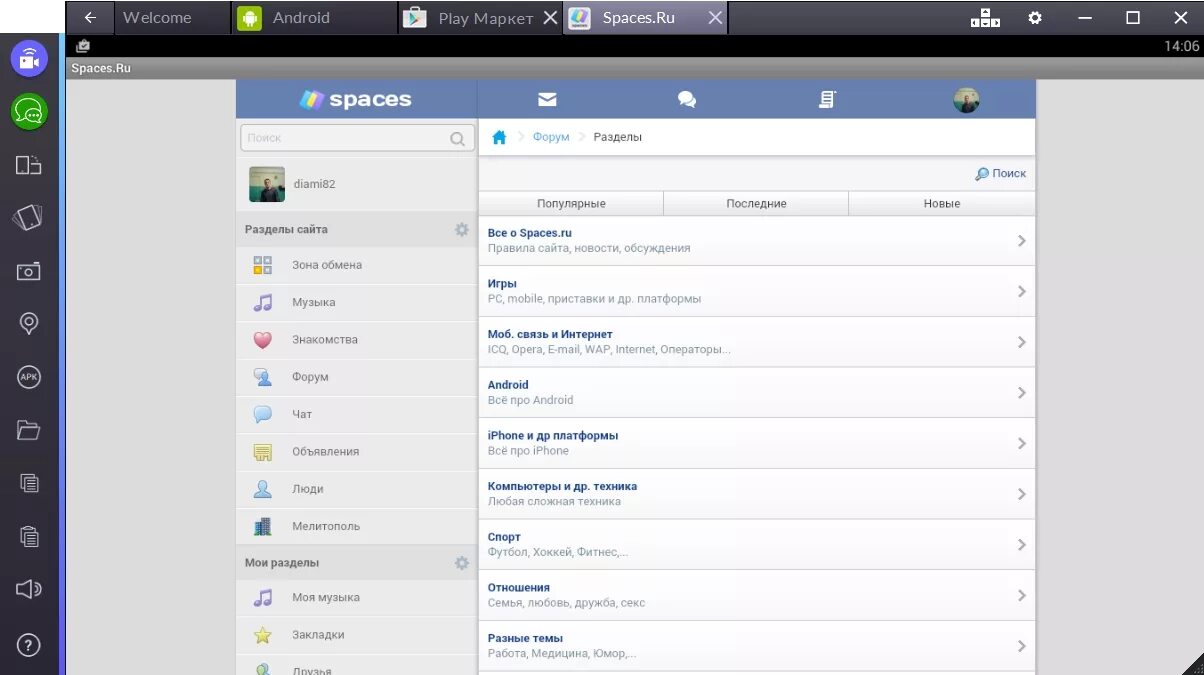
Task: Open the folder icon in emulator sidebar
Action: pyautogui.click(x=29, y=430)
